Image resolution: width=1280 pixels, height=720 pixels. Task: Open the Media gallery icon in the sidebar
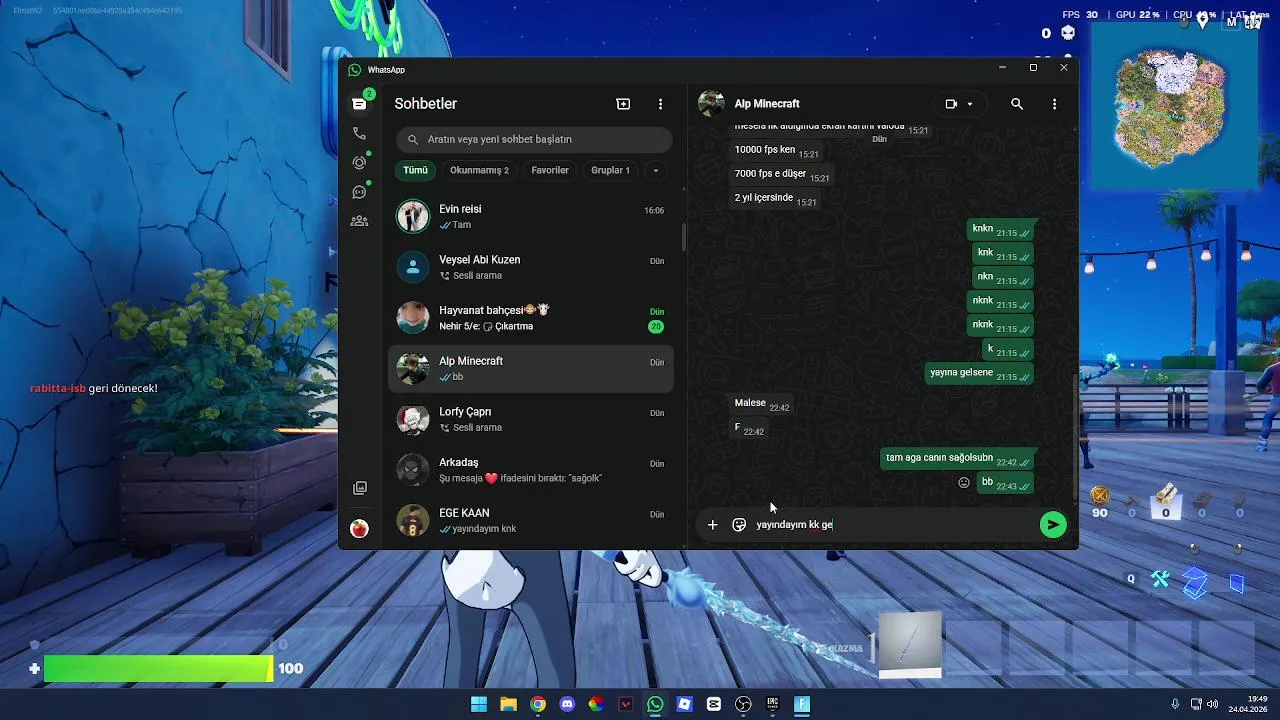click(x=360, y=488)
